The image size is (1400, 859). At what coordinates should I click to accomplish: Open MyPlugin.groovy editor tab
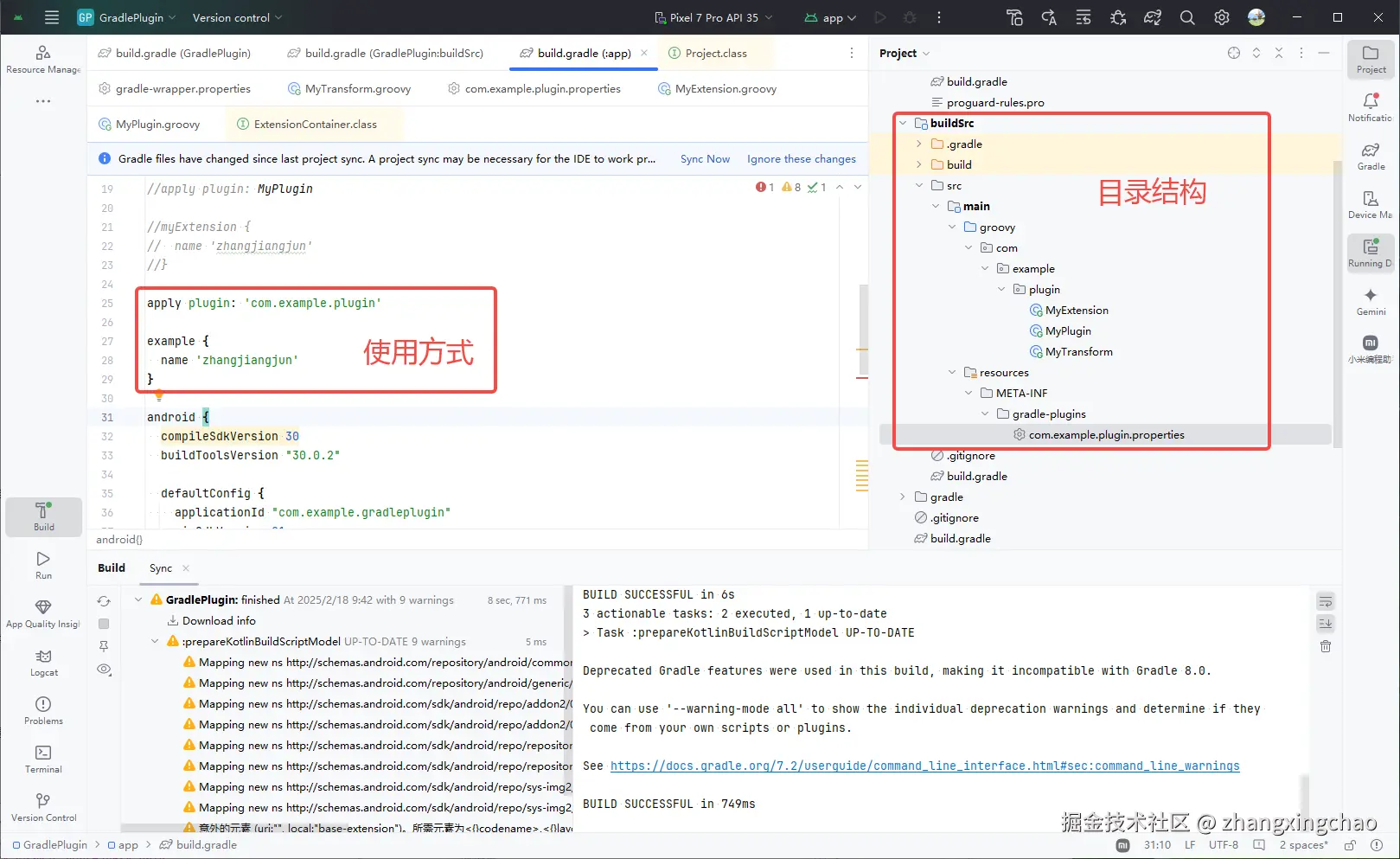[x=150, y=124]
